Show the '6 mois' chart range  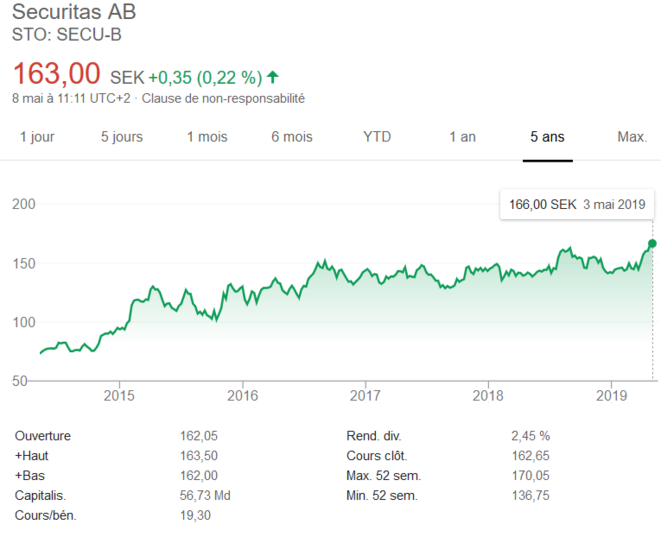click(292, 137)
